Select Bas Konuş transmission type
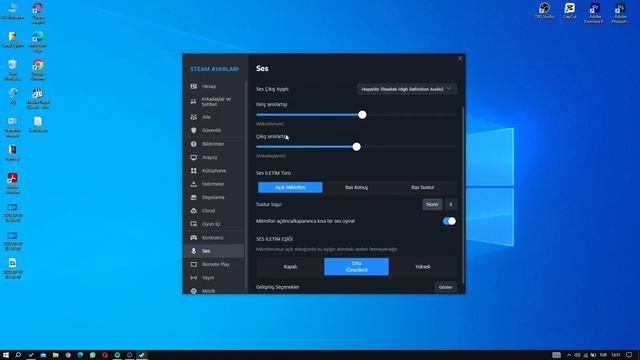The width and height of the screenshot is (640, 360). click(356, 187)
